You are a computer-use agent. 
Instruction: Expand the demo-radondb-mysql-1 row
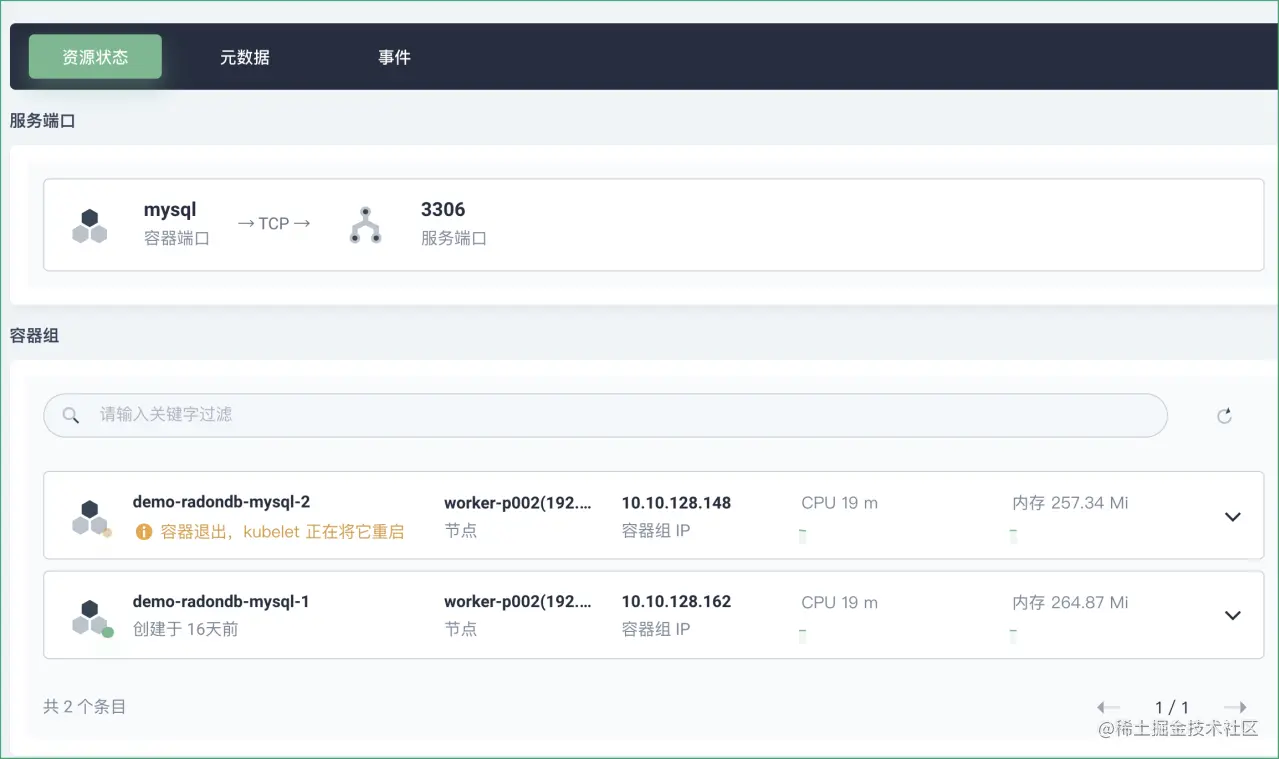[1233, 616]
